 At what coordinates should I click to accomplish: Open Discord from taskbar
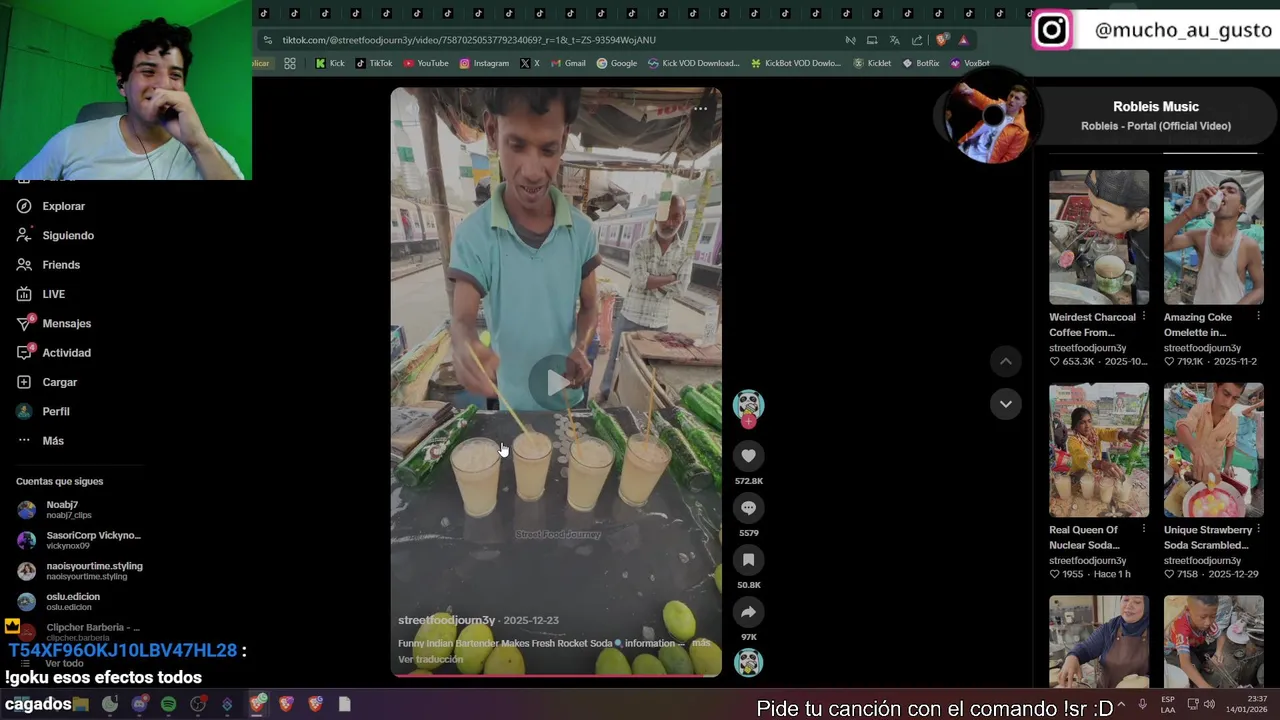(x=139, y=704)
